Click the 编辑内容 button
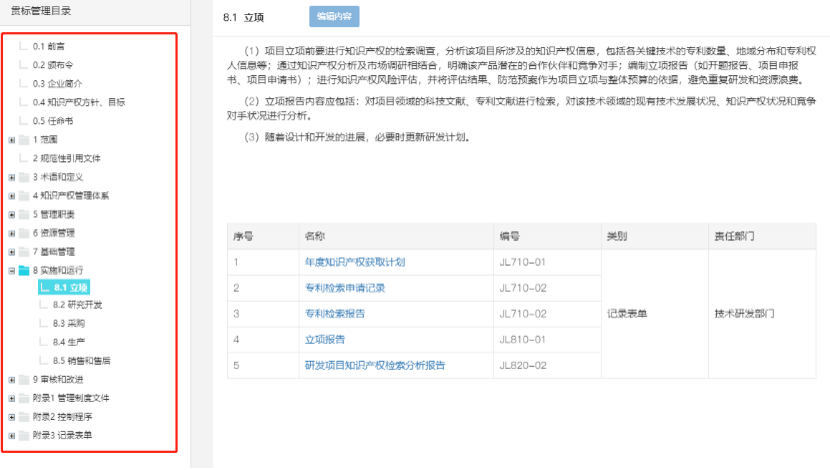Viewport: 830px width, 470px height. coord(334,17)
